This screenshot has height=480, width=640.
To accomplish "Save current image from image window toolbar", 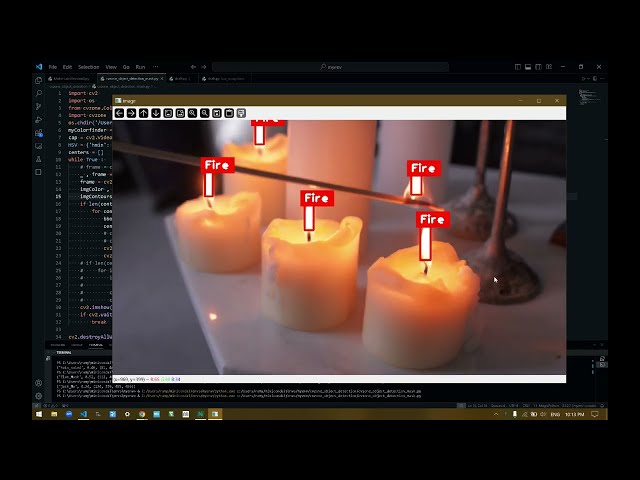I will point(217,113).
